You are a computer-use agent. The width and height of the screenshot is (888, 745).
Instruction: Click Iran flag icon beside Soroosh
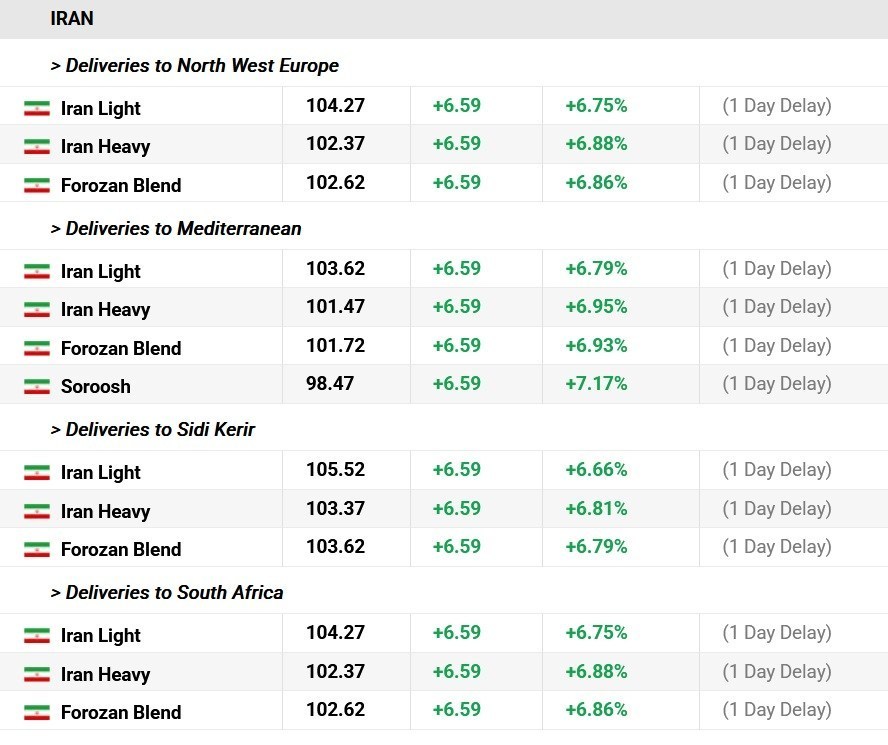(x=37, y=386)
